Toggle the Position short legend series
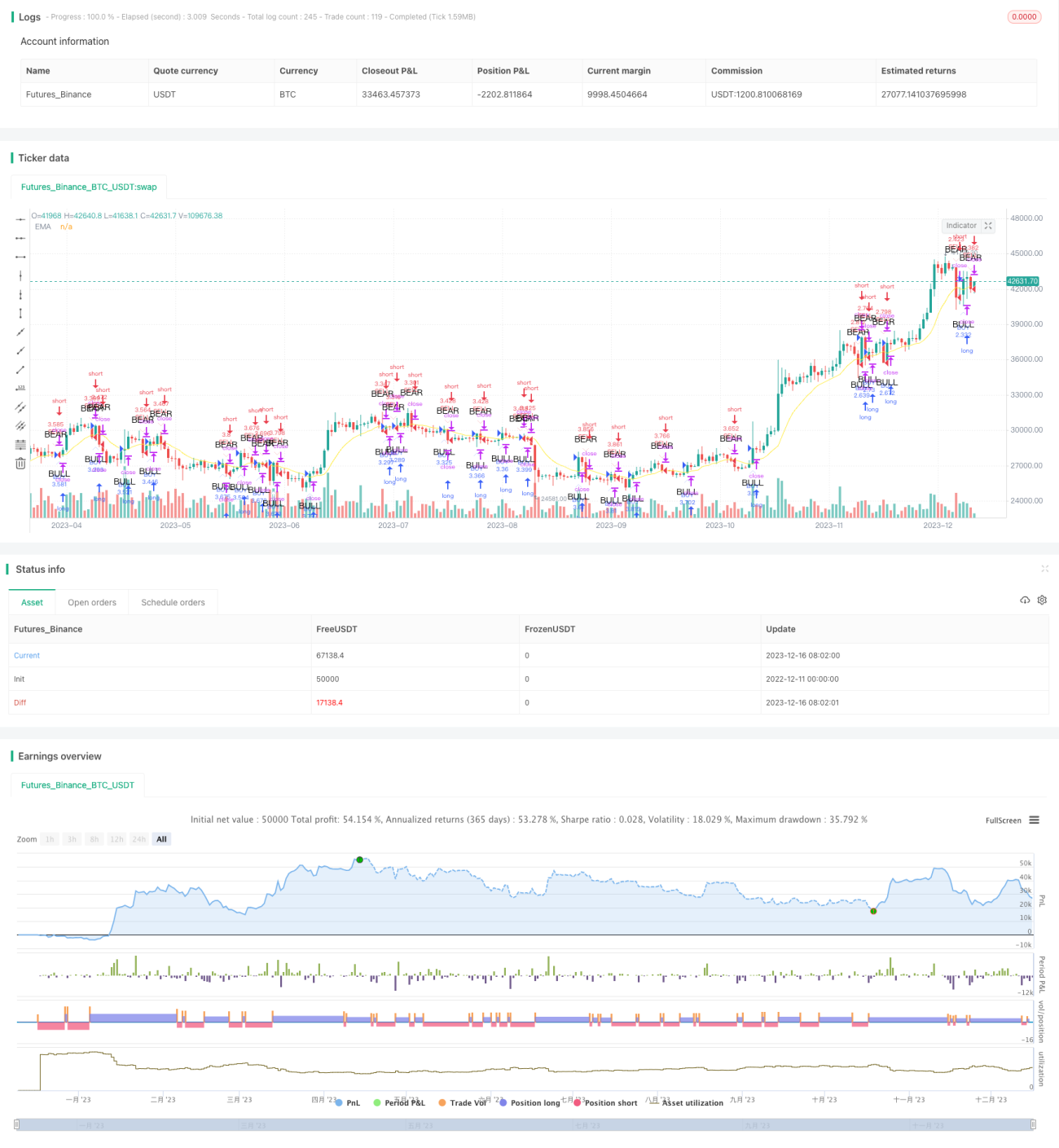The height and width of the screenshot is (1148, 1059). [x=605, y=1102]
